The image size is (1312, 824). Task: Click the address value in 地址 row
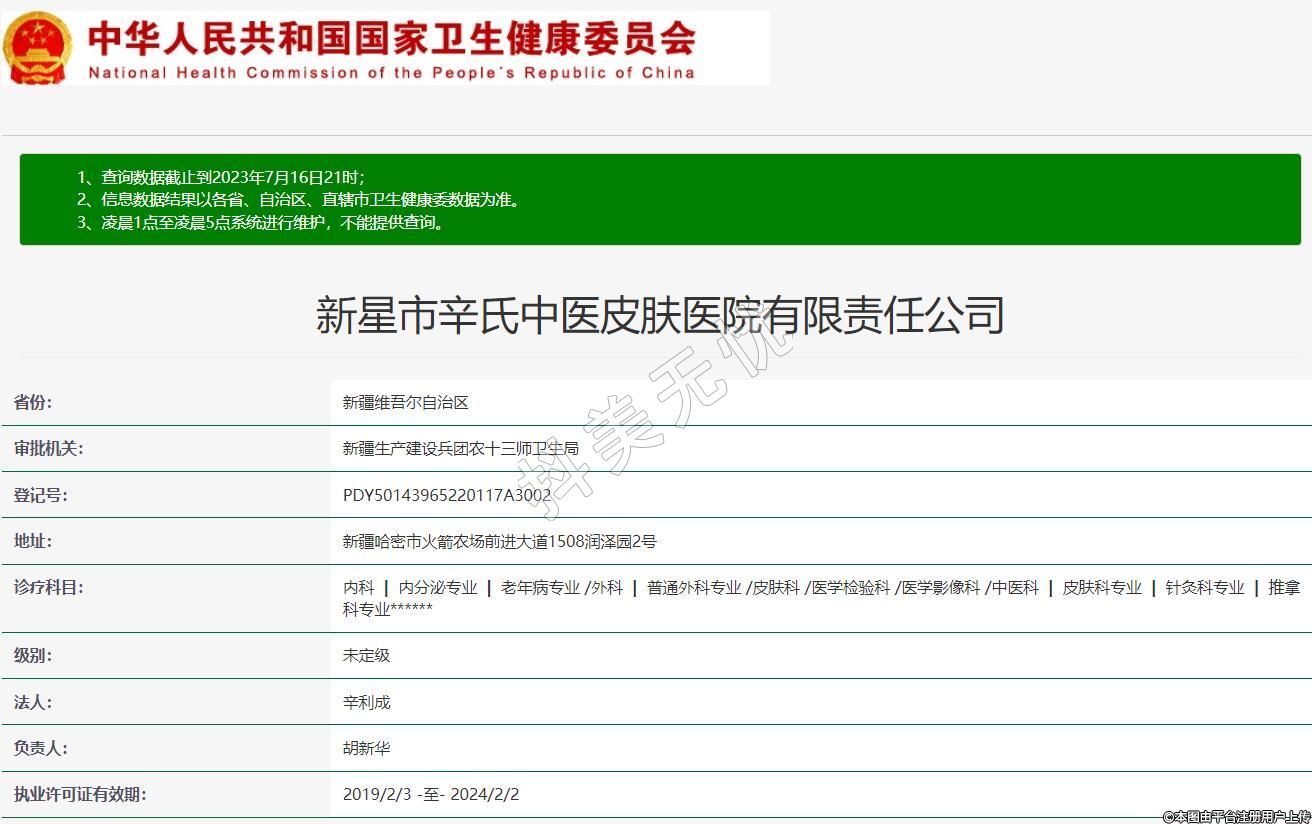(x=499, y=541)
